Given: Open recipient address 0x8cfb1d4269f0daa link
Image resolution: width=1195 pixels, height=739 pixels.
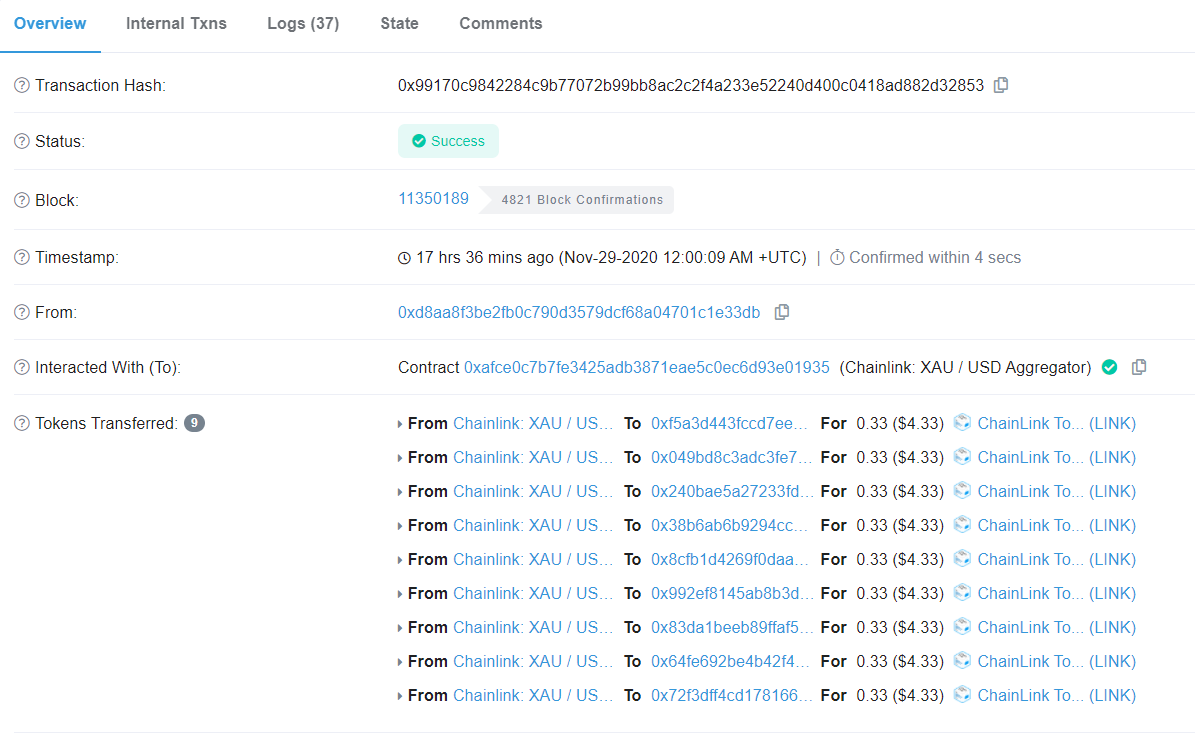Looking at the screenshot, I should pyautogui.click(x=729, y=560).
